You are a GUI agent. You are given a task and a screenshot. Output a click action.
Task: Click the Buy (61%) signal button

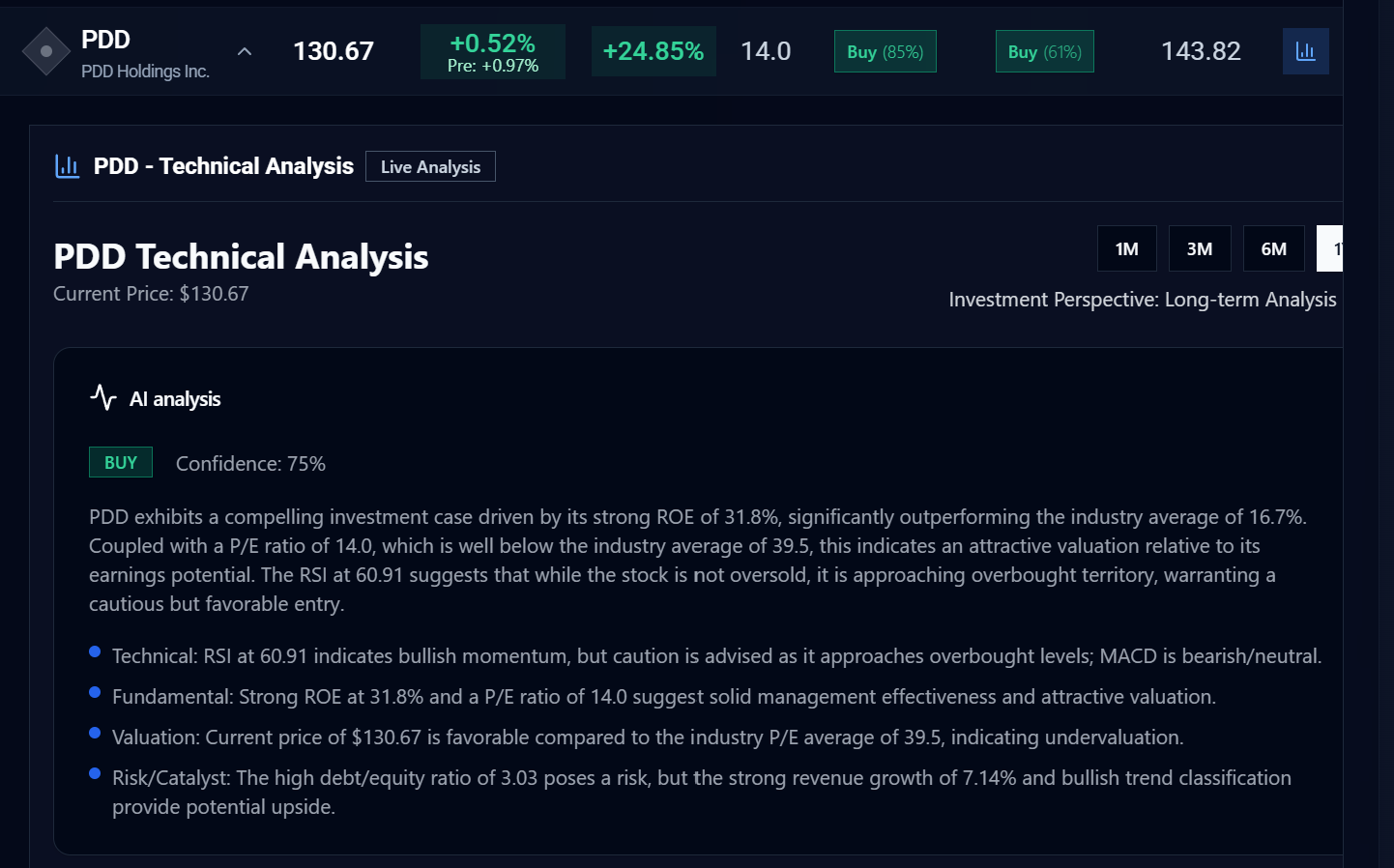click(x=1044, y=51)
